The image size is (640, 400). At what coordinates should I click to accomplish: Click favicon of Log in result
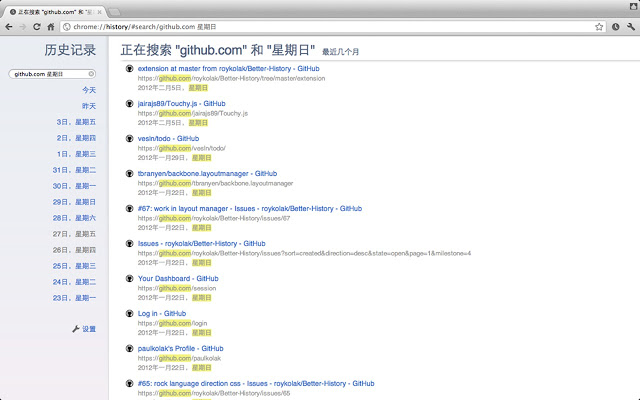(129, 313)
